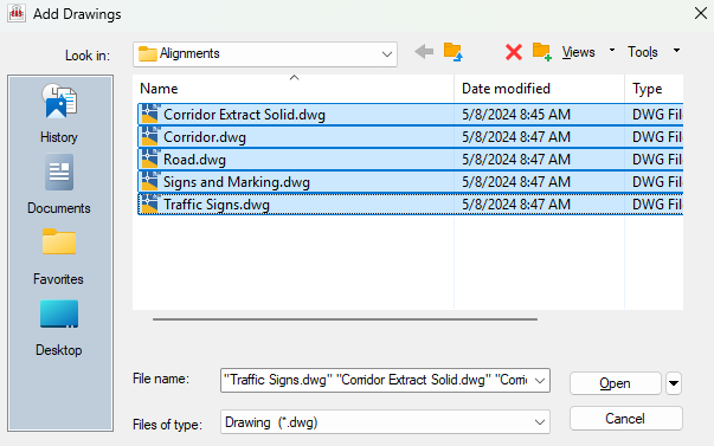714x447 pixels.
Task: Expand the Look in Alignments dropdown
Action: pyautogui.click(x=387, y=54)
